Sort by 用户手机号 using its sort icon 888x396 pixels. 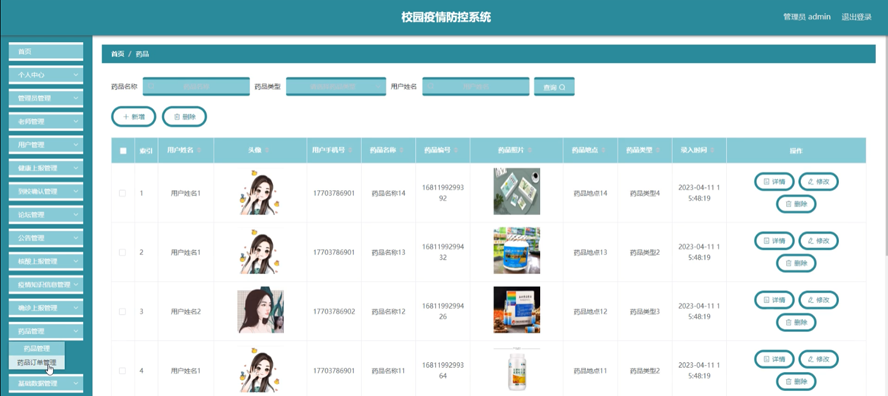(x=351, y=151)
